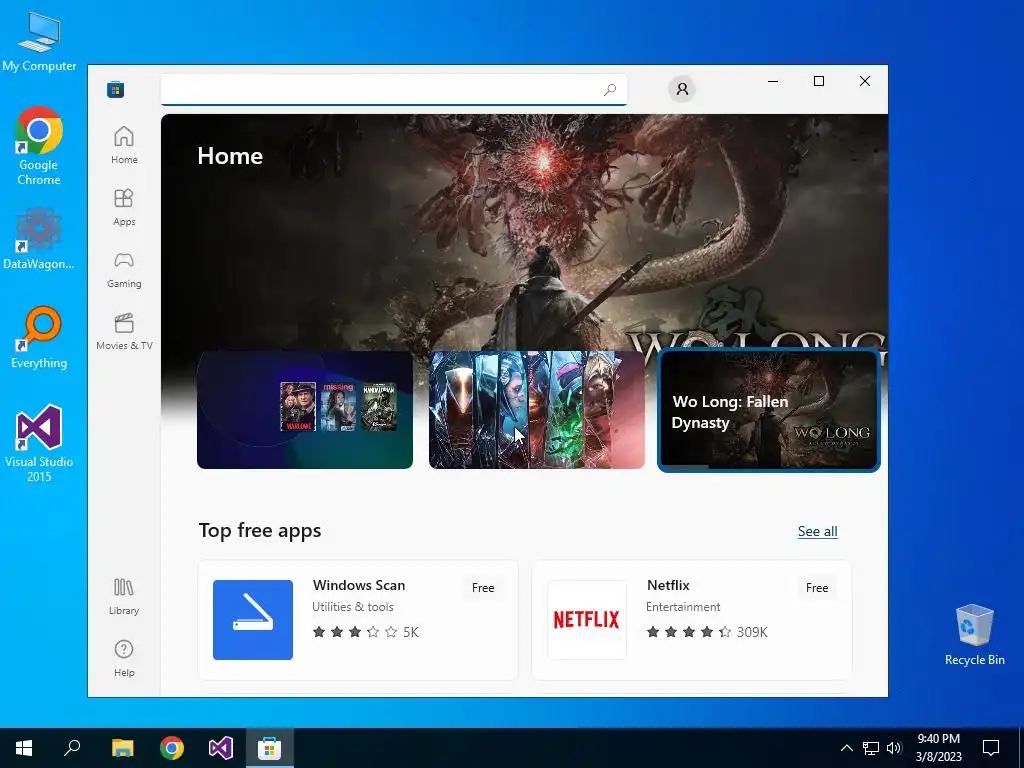Open the movies promo banner thumbnail
Screen dimensions: 1024x768
click(305, 409)
